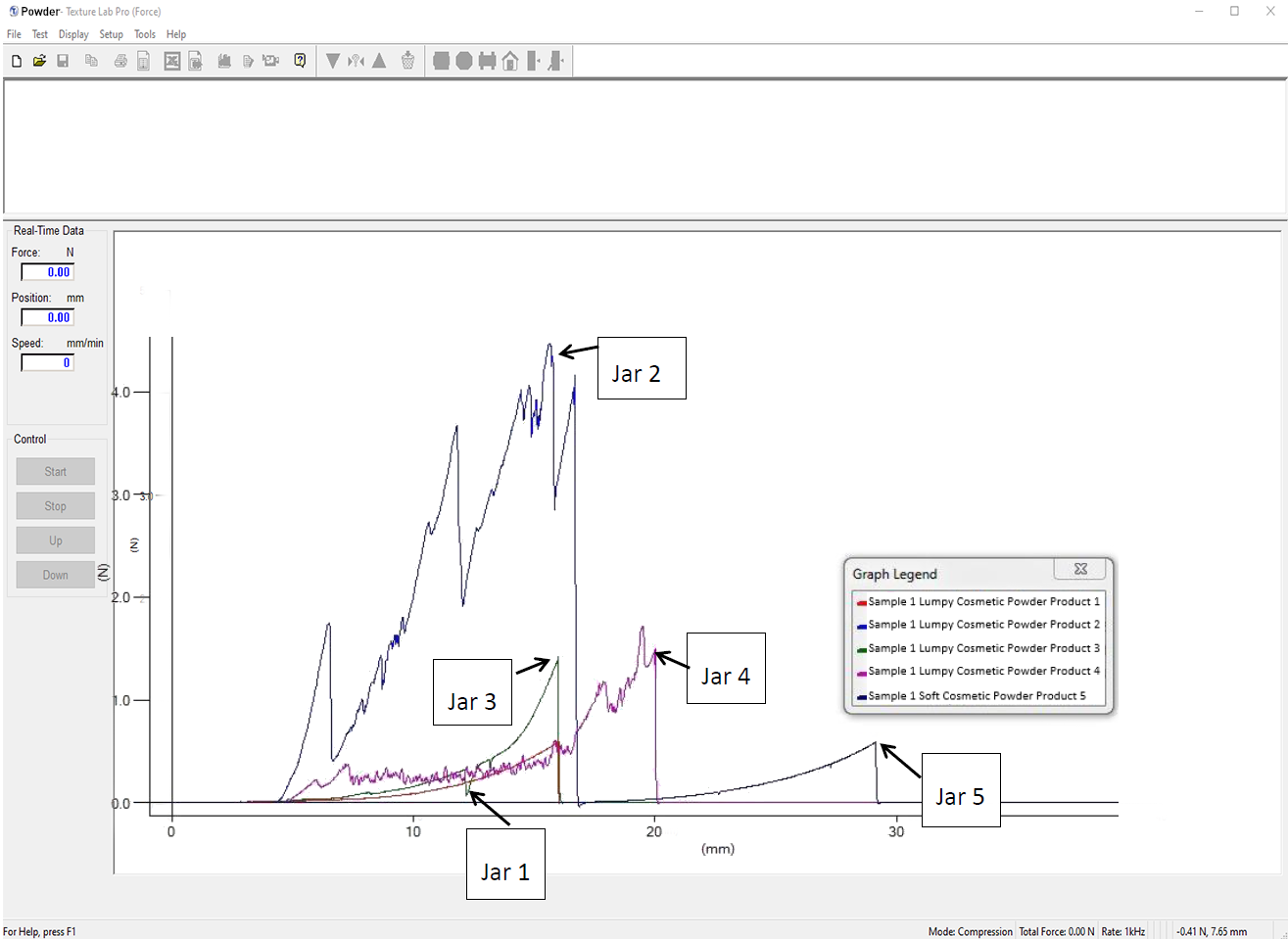Image resolution: width=1288 pixels, height=939 pixels.
Task: Click the Stop control button
Action: coord(56,506)
